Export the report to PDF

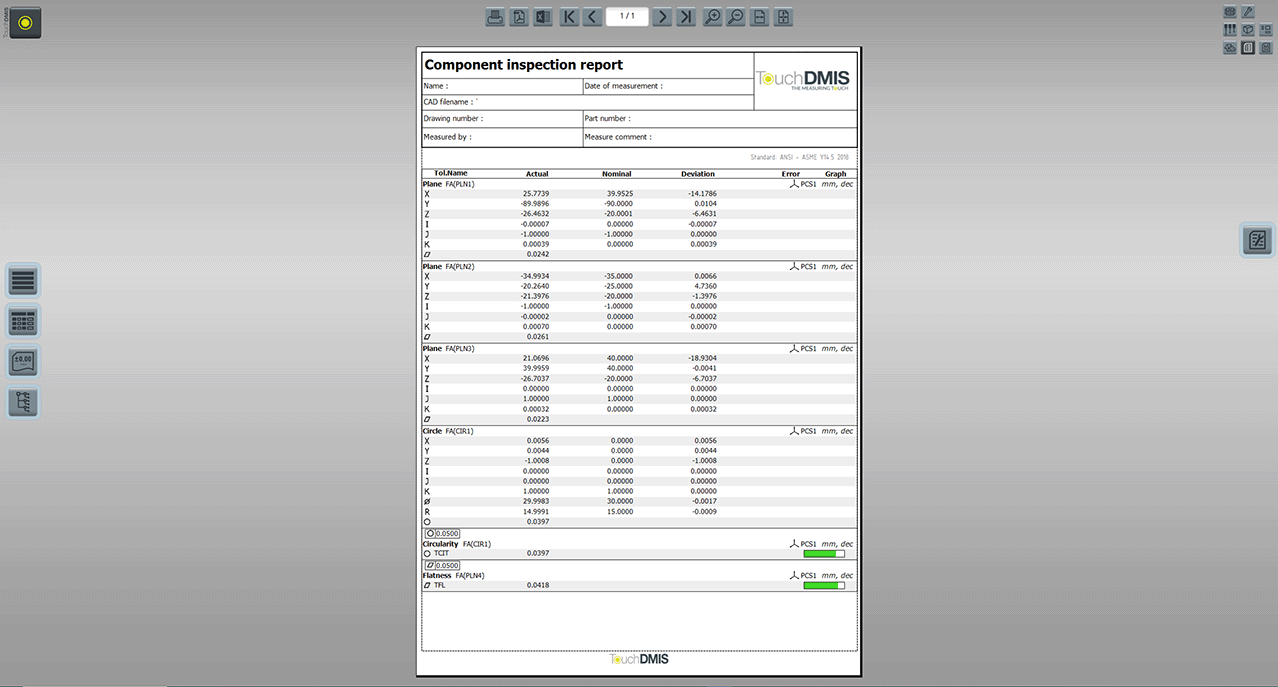coord(519,17)
